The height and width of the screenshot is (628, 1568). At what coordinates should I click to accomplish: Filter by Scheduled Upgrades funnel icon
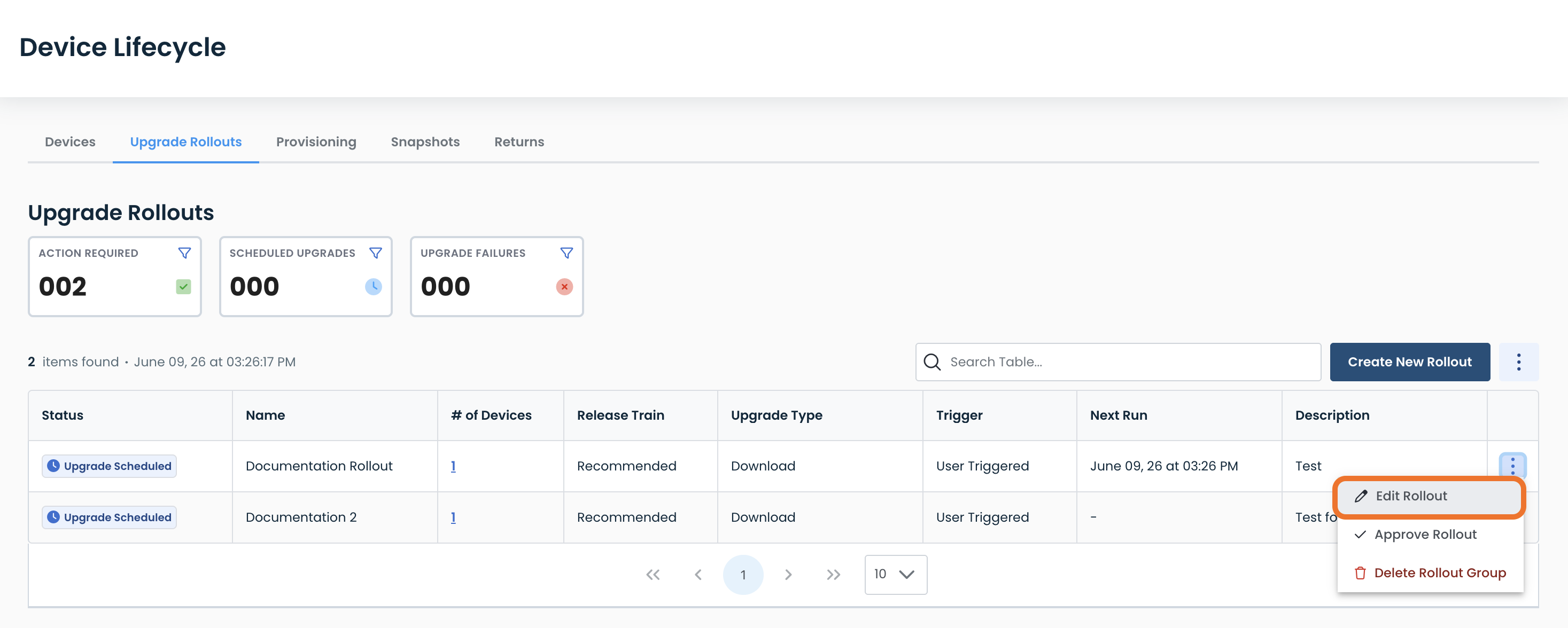[376, 253]
